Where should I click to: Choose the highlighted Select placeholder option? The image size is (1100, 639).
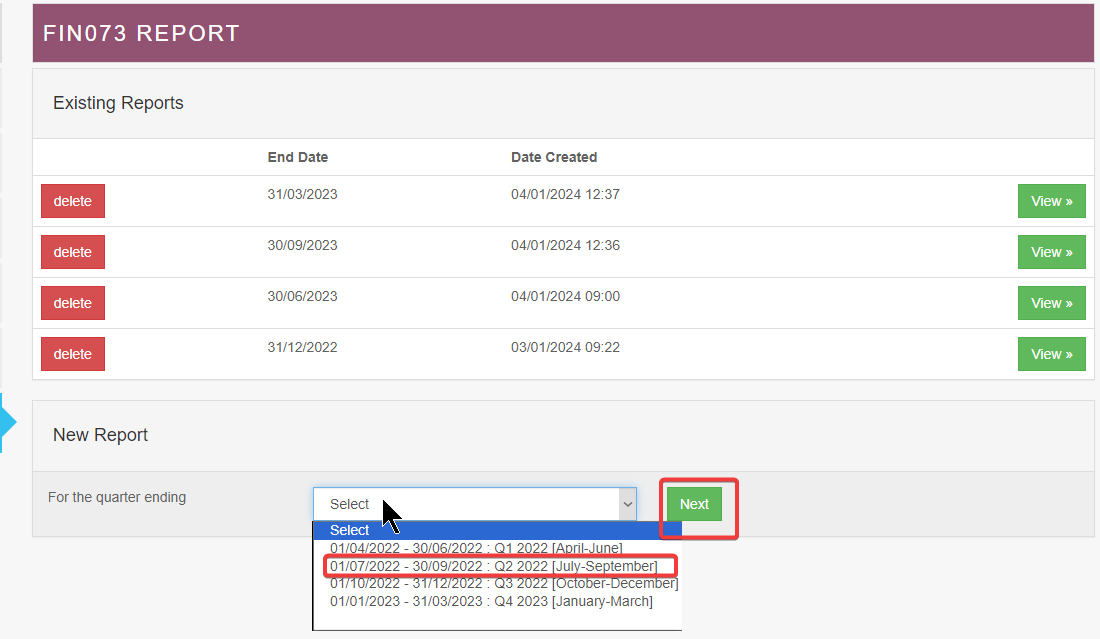point(350,530)
